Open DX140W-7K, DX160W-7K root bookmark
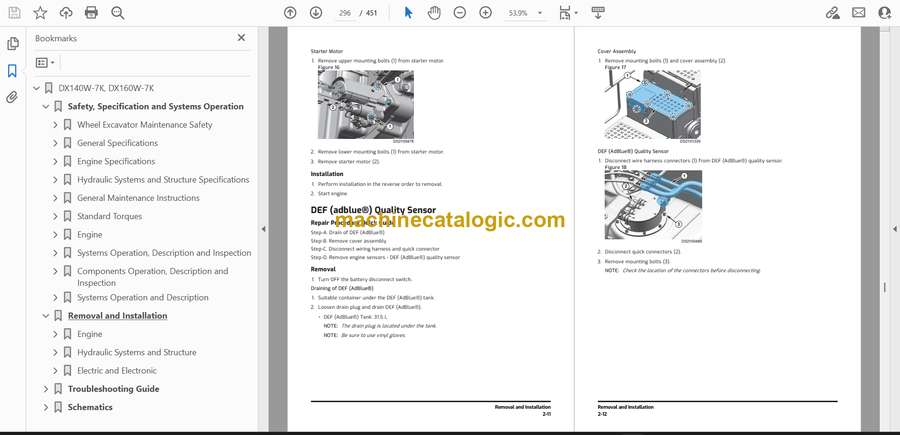 tap(106, 88)
